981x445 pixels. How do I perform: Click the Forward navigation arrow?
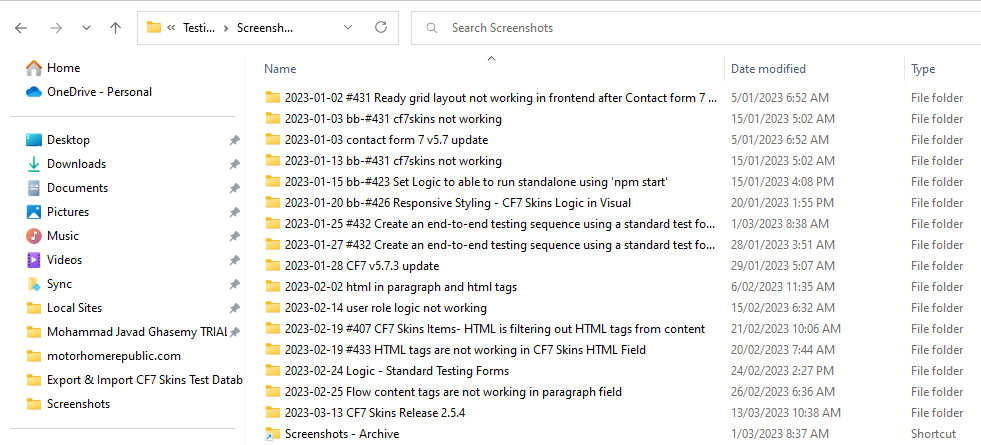tap(56, 28)
